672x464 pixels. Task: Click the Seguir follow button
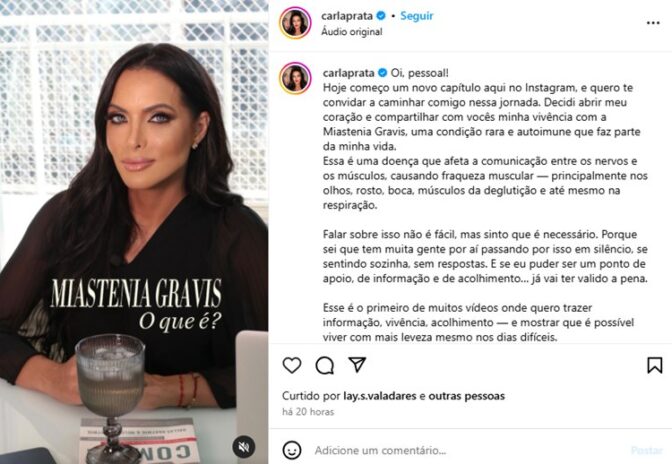pos(417,16)
